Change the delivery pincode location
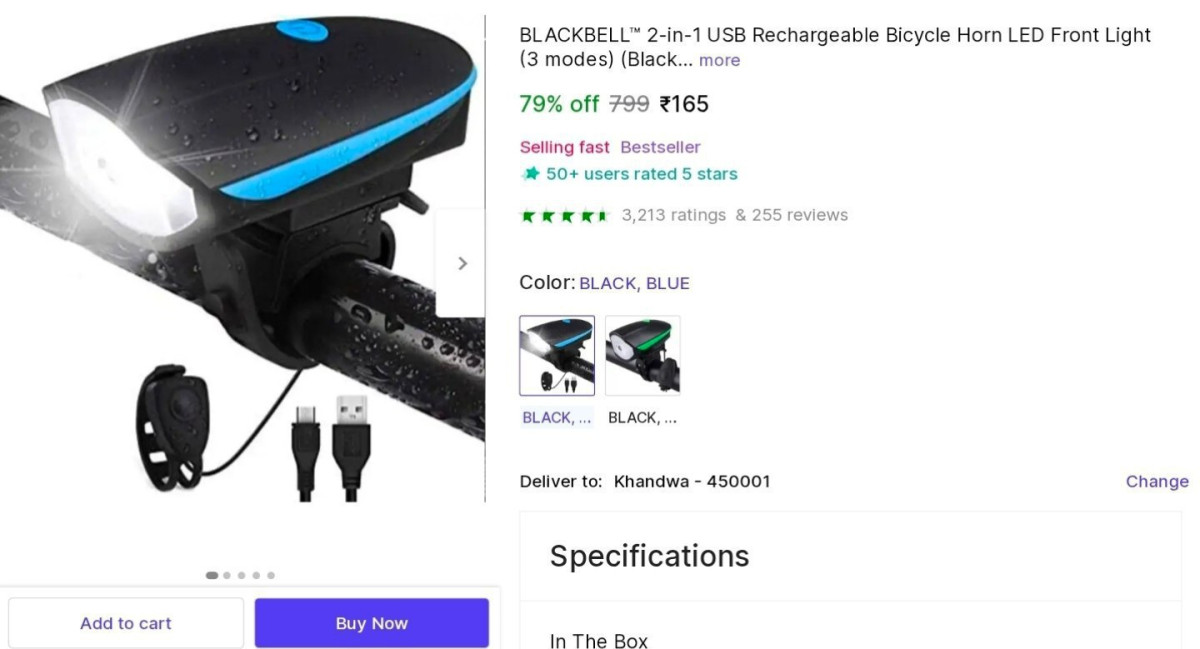 point(1157,481)
